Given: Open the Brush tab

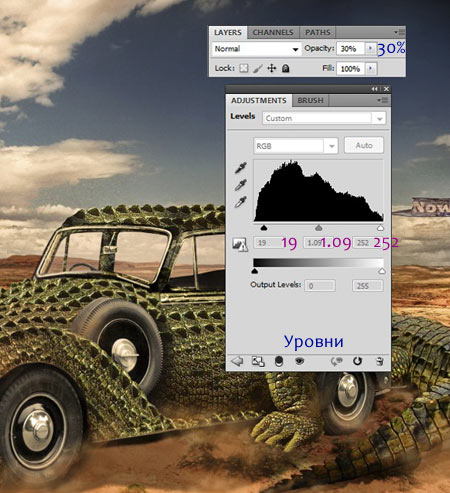Looking at the screenshot, I should coord(310,100).
